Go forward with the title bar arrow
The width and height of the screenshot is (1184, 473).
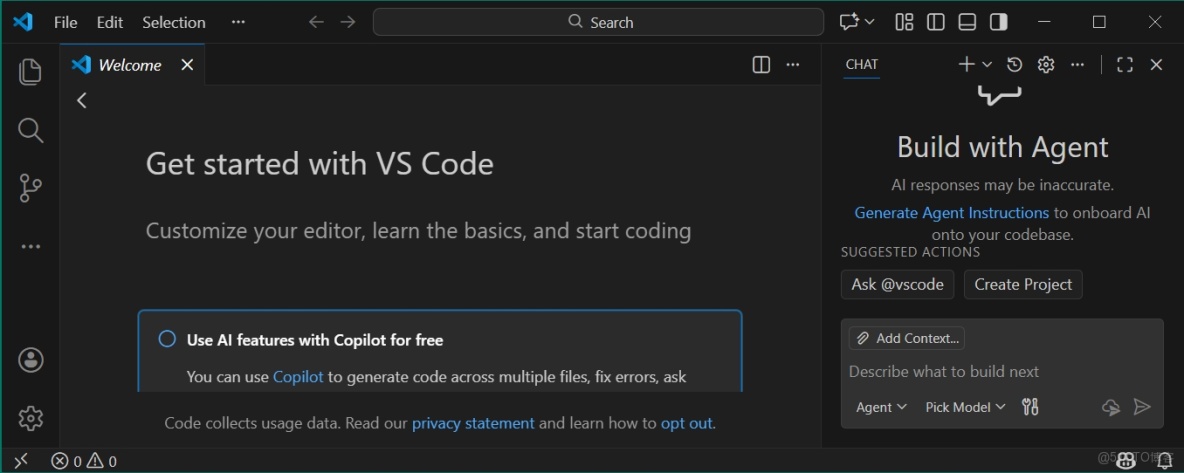pos(347,22)
